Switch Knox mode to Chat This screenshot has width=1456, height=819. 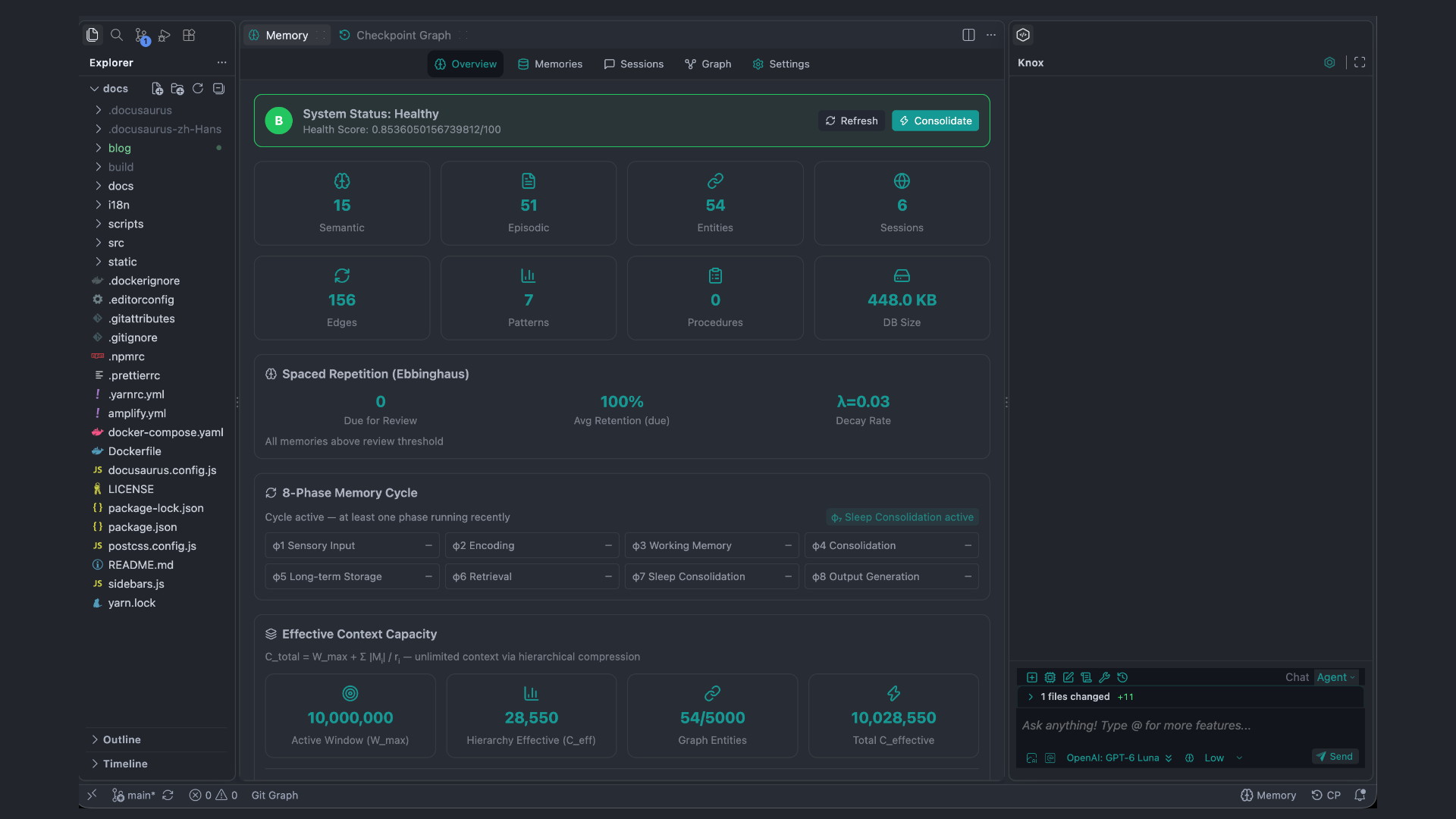[1297, 677]
